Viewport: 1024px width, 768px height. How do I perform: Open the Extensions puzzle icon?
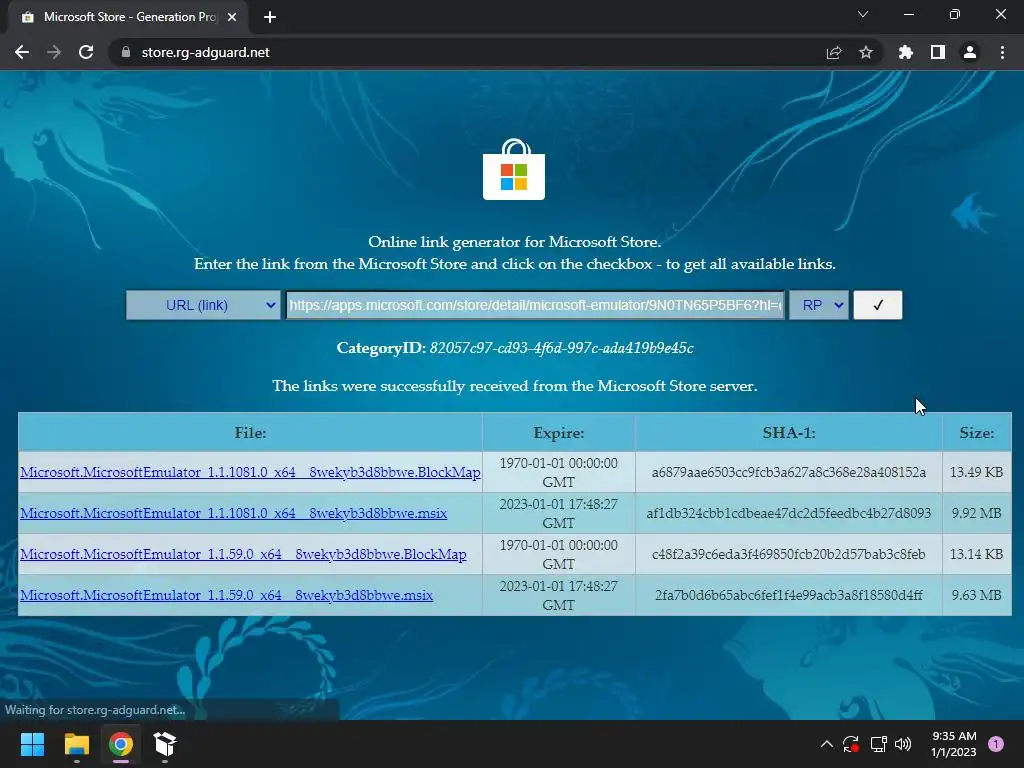pyautogui.click(x=906, y=52)
